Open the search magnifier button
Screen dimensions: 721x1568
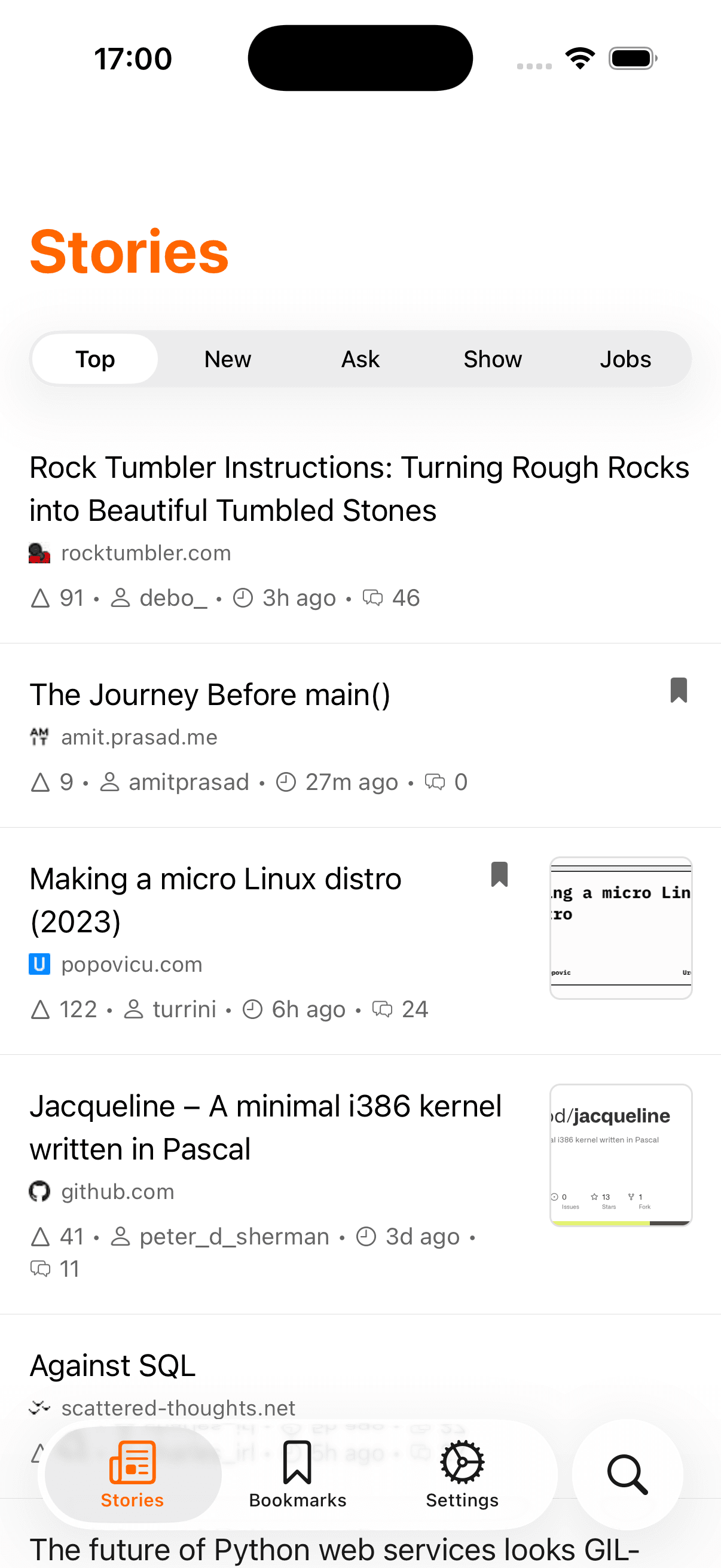627,1474
